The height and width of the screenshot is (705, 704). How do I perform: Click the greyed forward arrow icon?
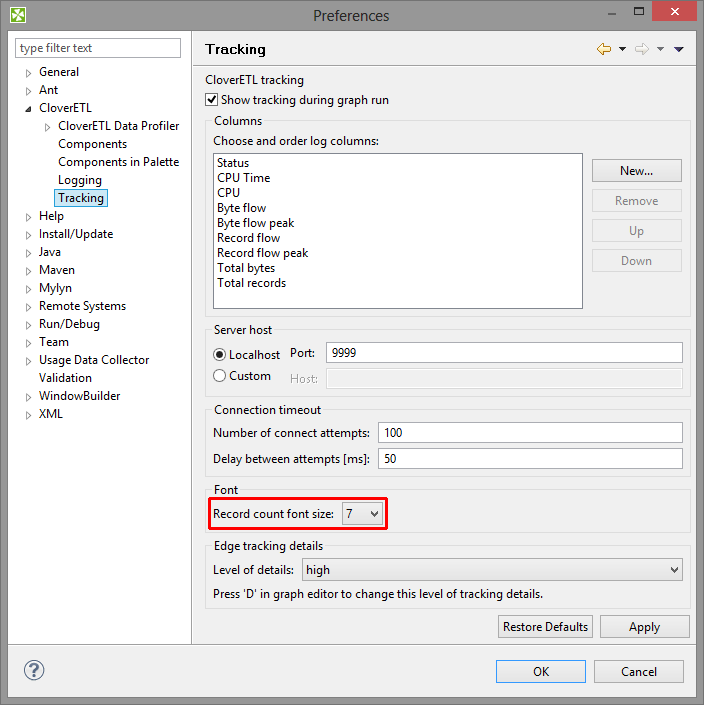642,49
